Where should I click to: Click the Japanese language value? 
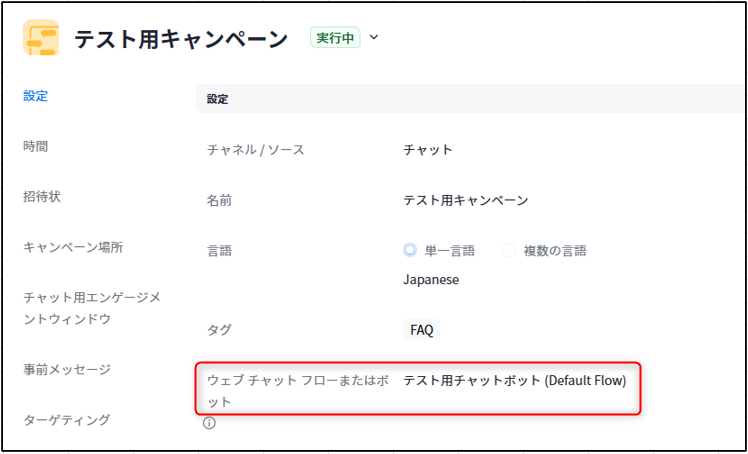coord(431,280)
